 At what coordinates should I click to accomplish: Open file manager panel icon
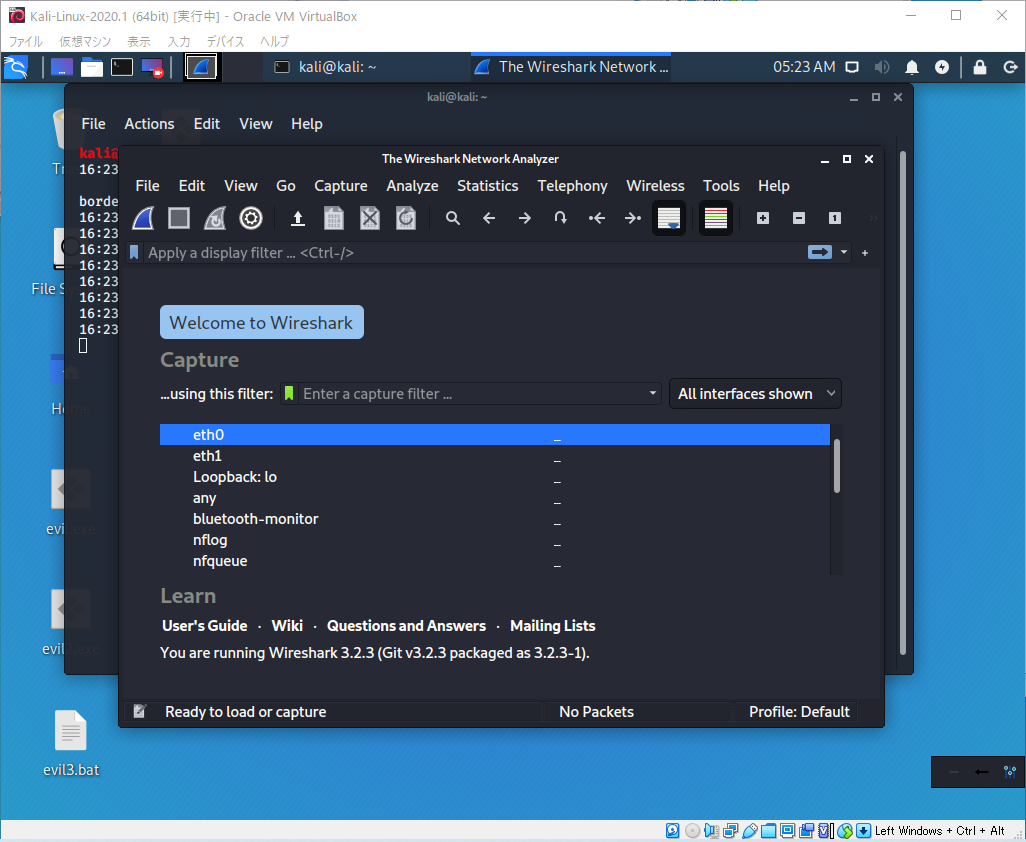click(92, 67)
